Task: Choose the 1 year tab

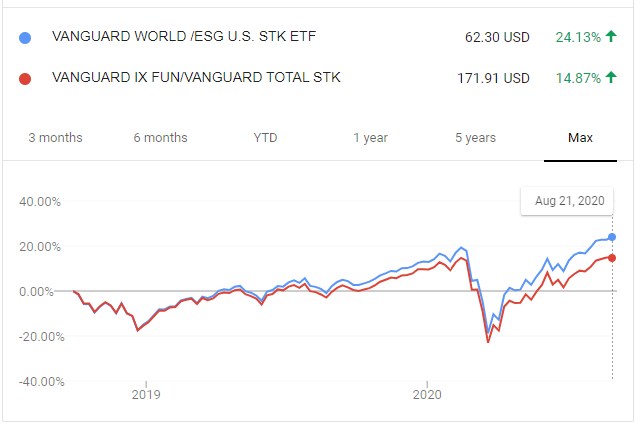Action: [370, 137]
